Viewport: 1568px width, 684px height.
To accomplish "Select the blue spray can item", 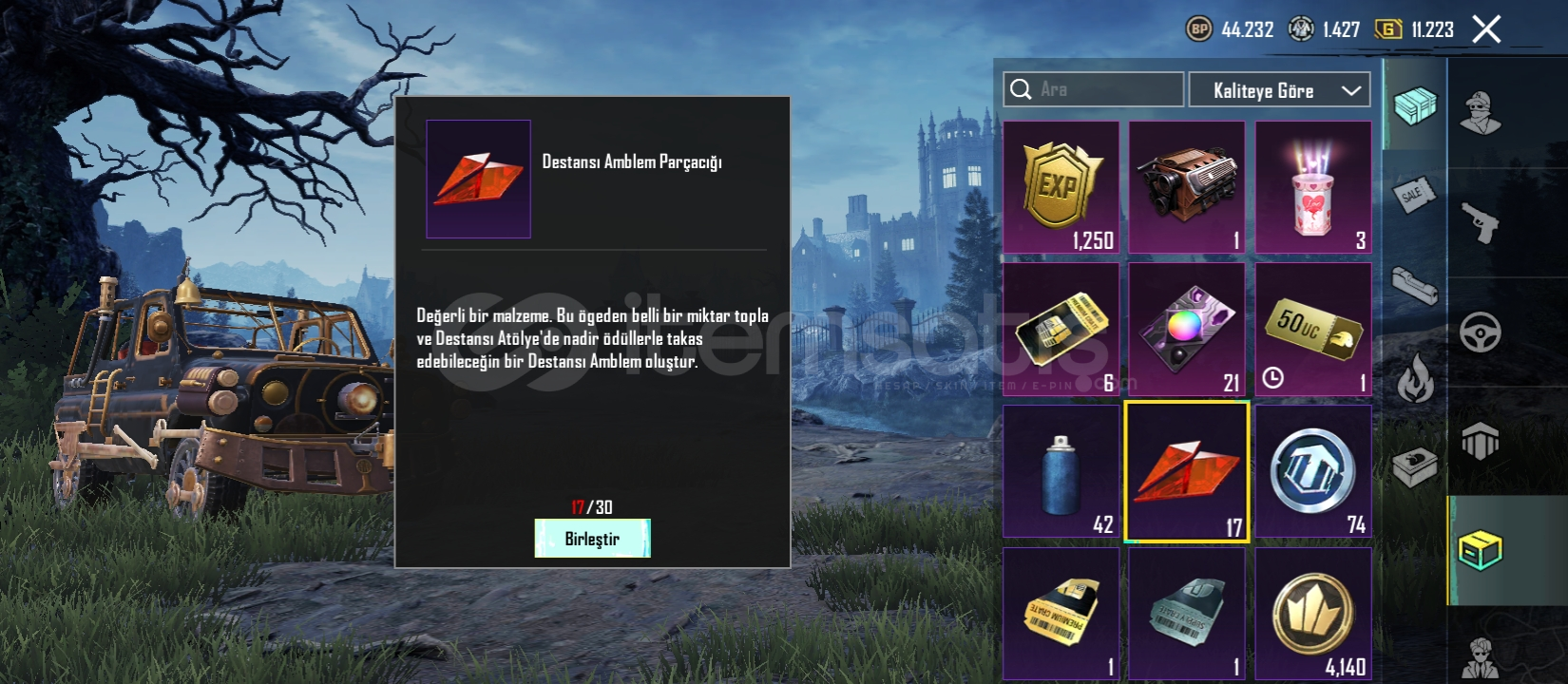I will [x=1061, y=471].
